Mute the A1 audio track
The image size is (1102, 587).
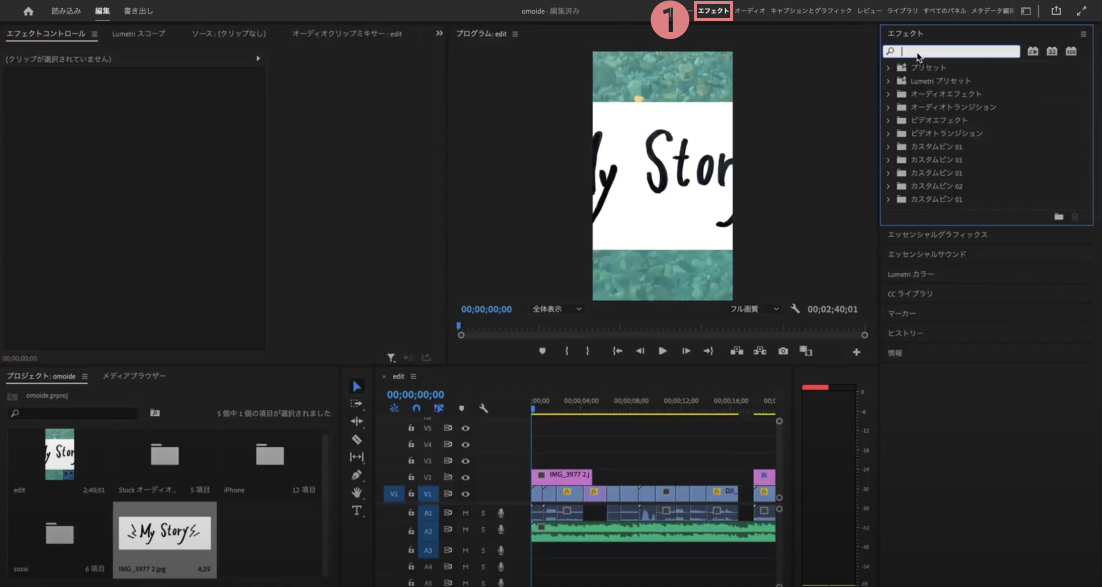coord(465,513)
